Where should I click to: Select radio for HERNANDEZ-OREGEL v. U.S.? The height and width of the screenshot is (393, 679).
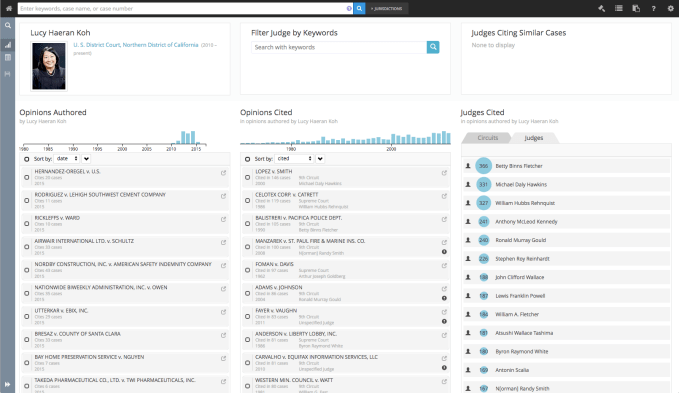tap(27, 177)
